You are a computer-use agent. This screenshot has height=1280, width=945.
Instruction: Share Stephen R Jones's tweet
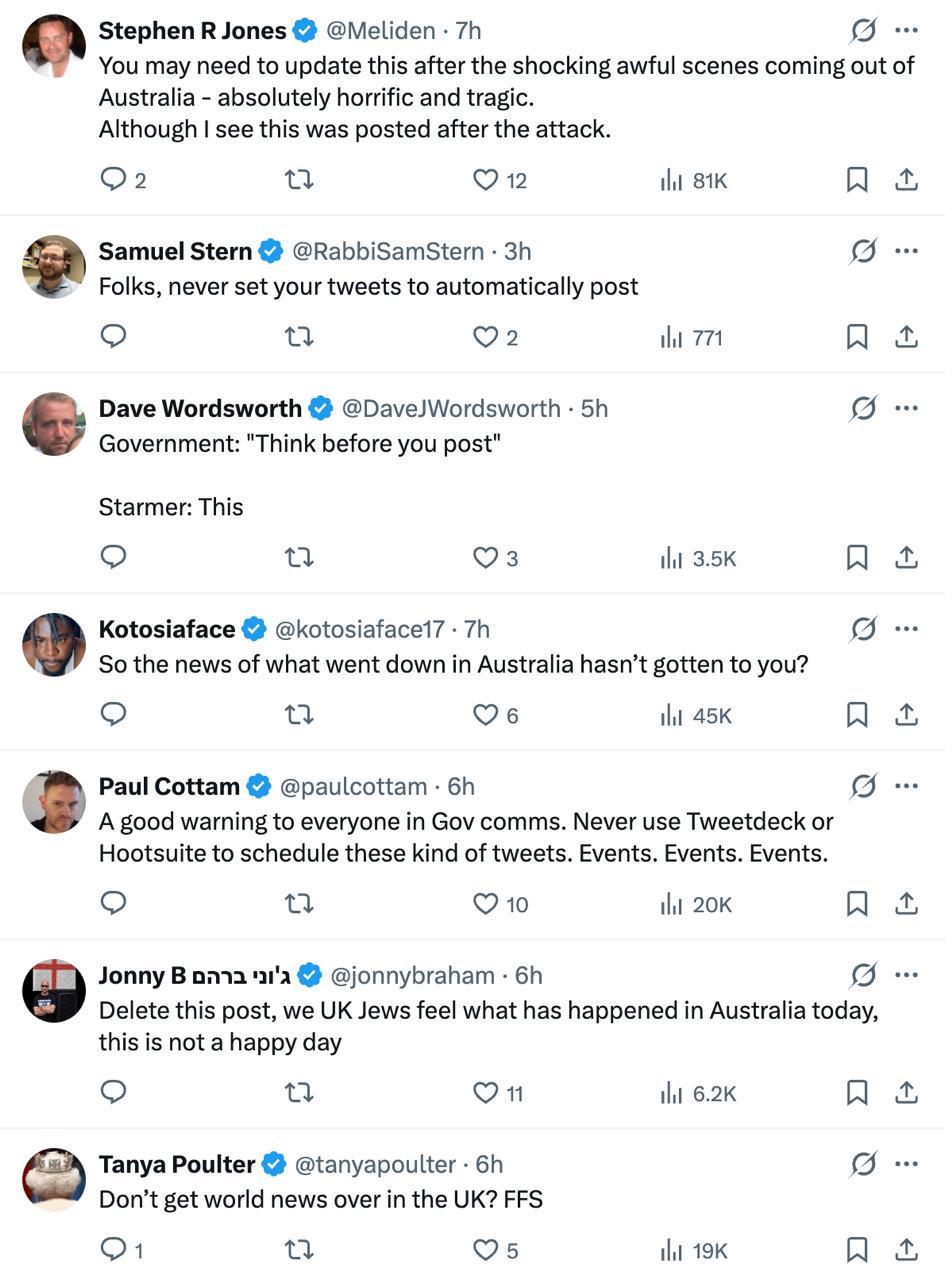906,180
